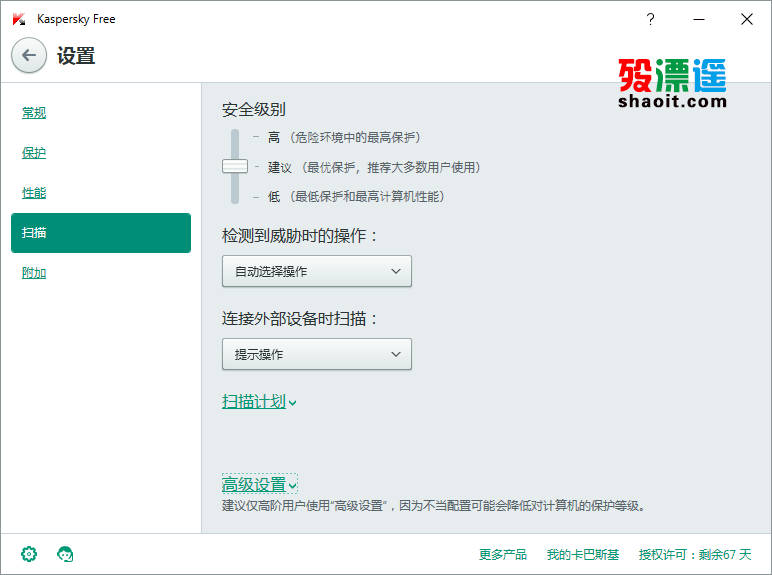
Task: Close the Kaspersky Free window
Action: (746, 19)
